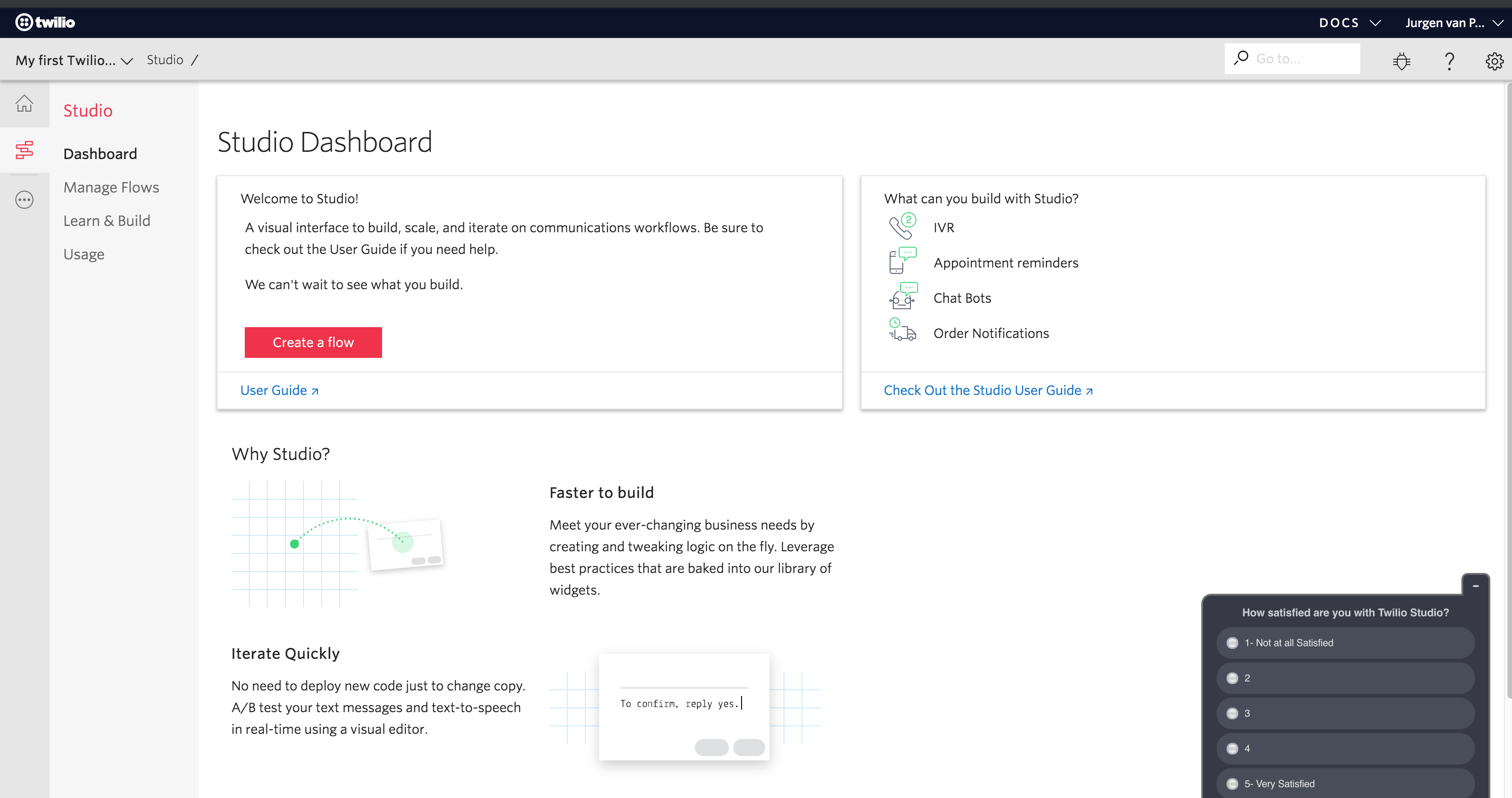Click the Appointment reminders phone icon
1512x798 pixels.
tap(902, 261)
